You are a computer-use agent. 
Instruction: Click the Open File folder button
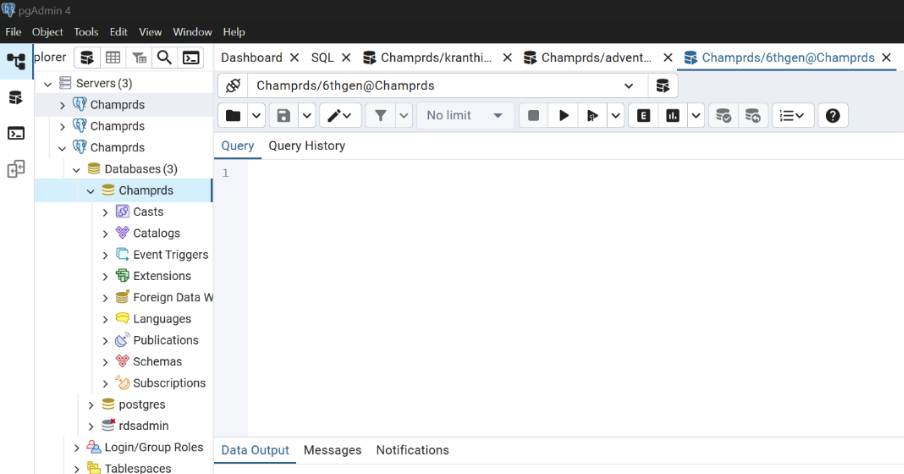233,116
